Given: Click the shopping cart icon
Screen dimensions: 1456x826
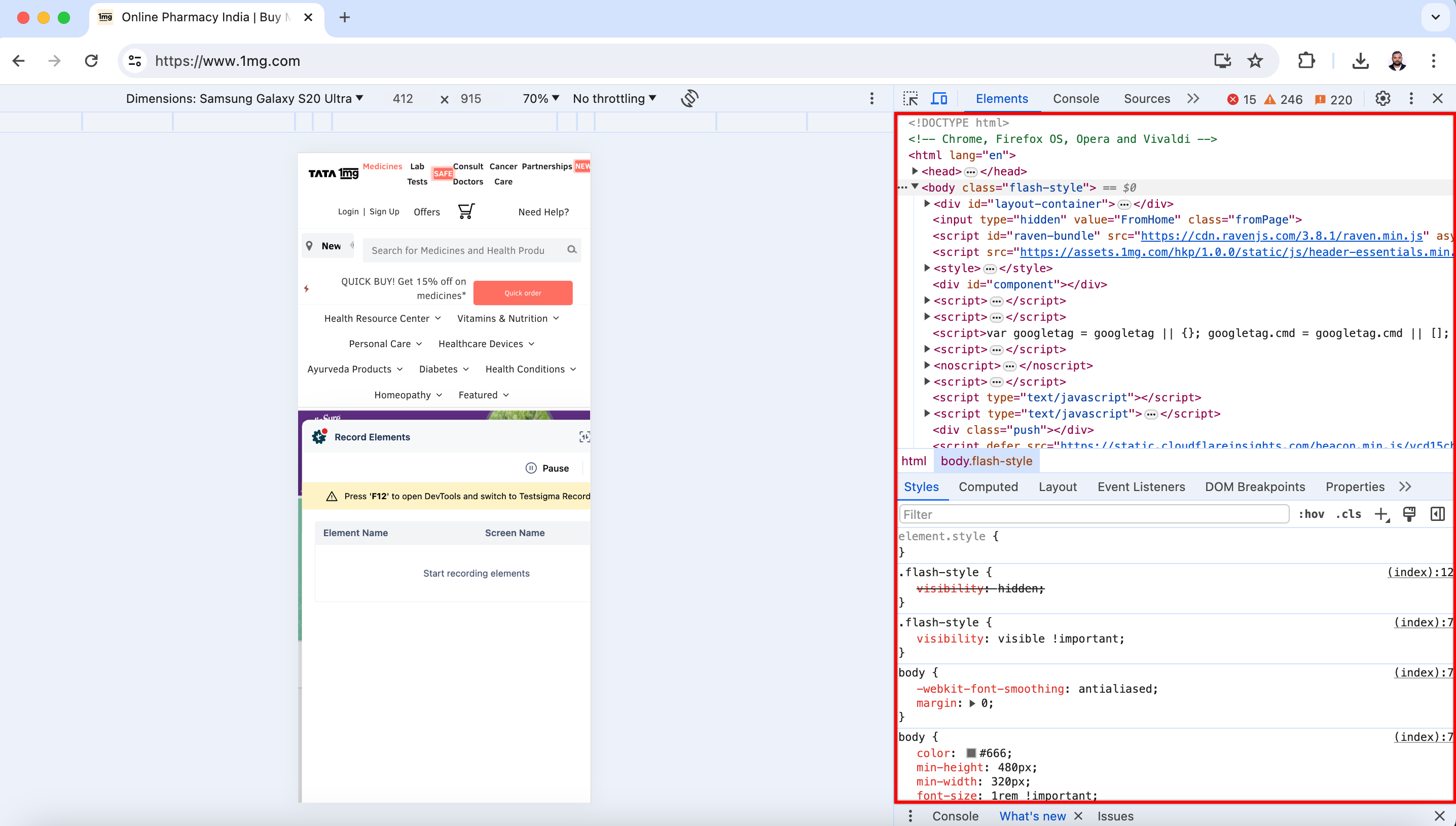Looking at the screenshot, I should 466,211.
